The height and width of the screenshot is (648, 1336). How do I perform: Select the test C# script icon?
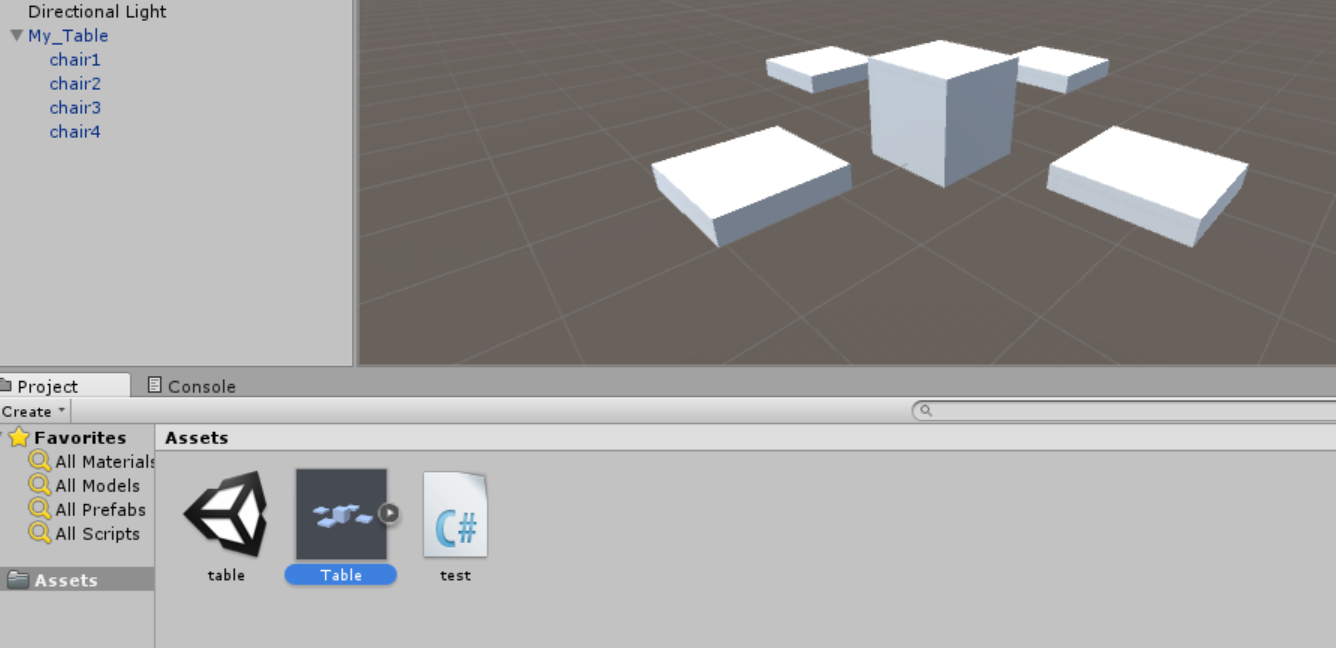tap(456, 514)
